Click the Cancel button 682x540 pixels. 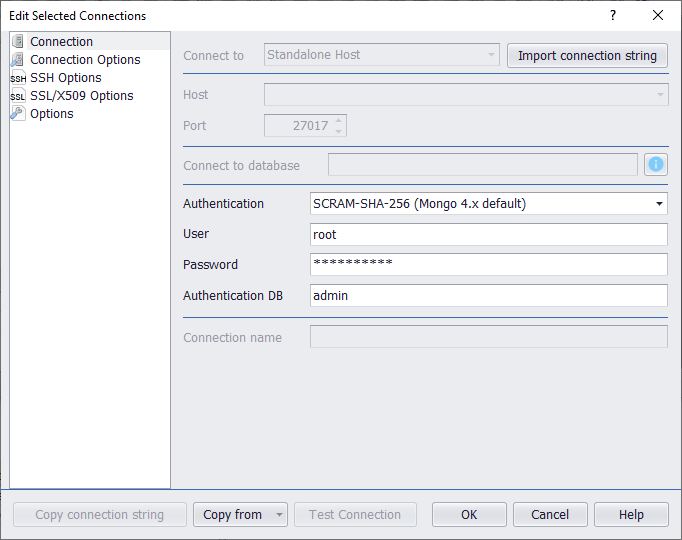pyautogui.click(x=550, y=515)
